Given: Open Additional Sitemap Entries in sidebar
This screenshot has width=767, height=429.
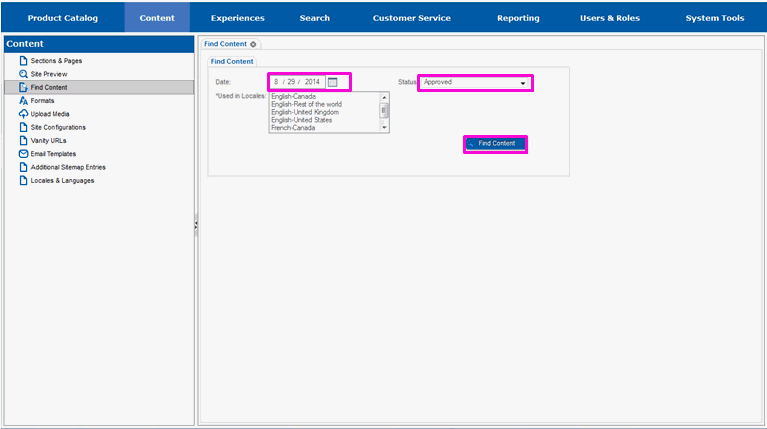Looking at the screenshot, I should coord(68,167).
